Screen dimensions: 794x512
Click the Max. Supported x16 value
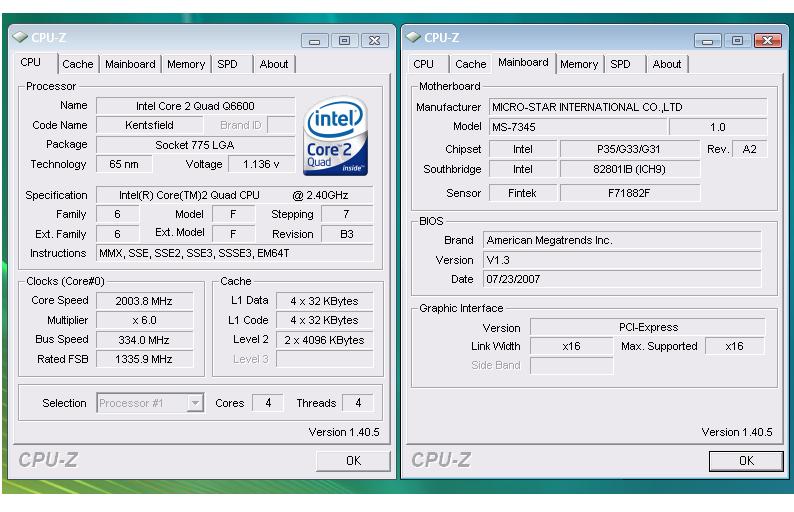[734, 346]
